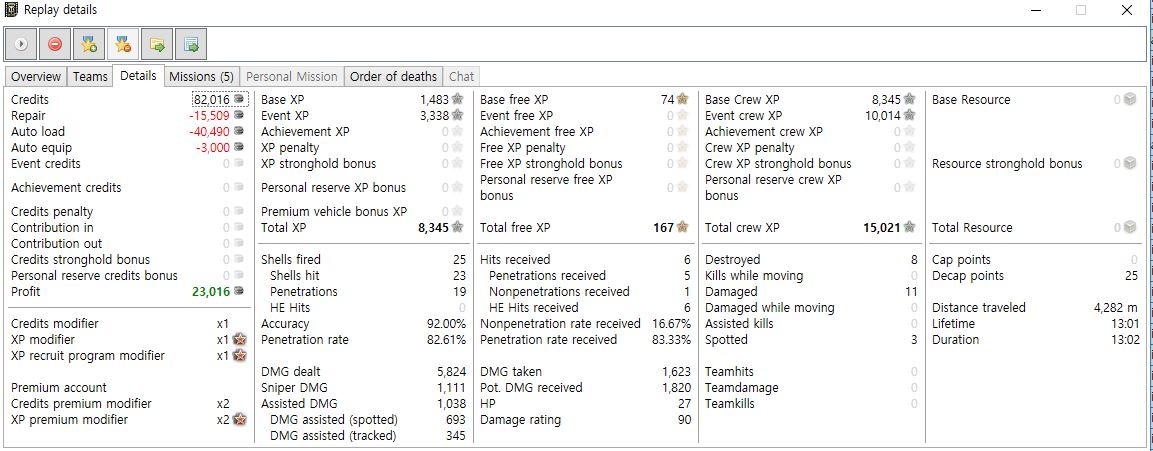1153x451 pixels.
Task: Open the Missions (5) tab
Action: [x=201, y=76]
